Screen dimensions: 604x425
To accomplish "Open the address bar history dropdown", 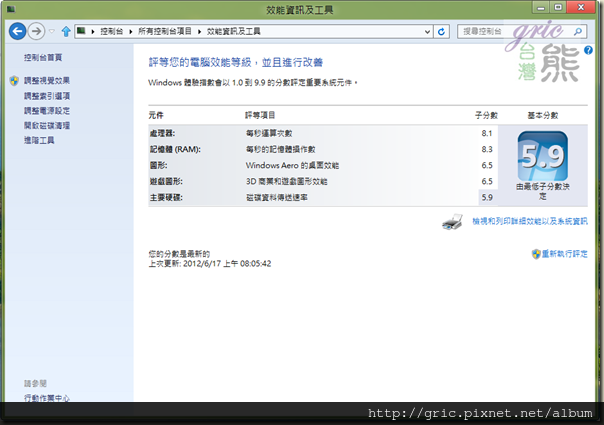I will coord(427,32).
